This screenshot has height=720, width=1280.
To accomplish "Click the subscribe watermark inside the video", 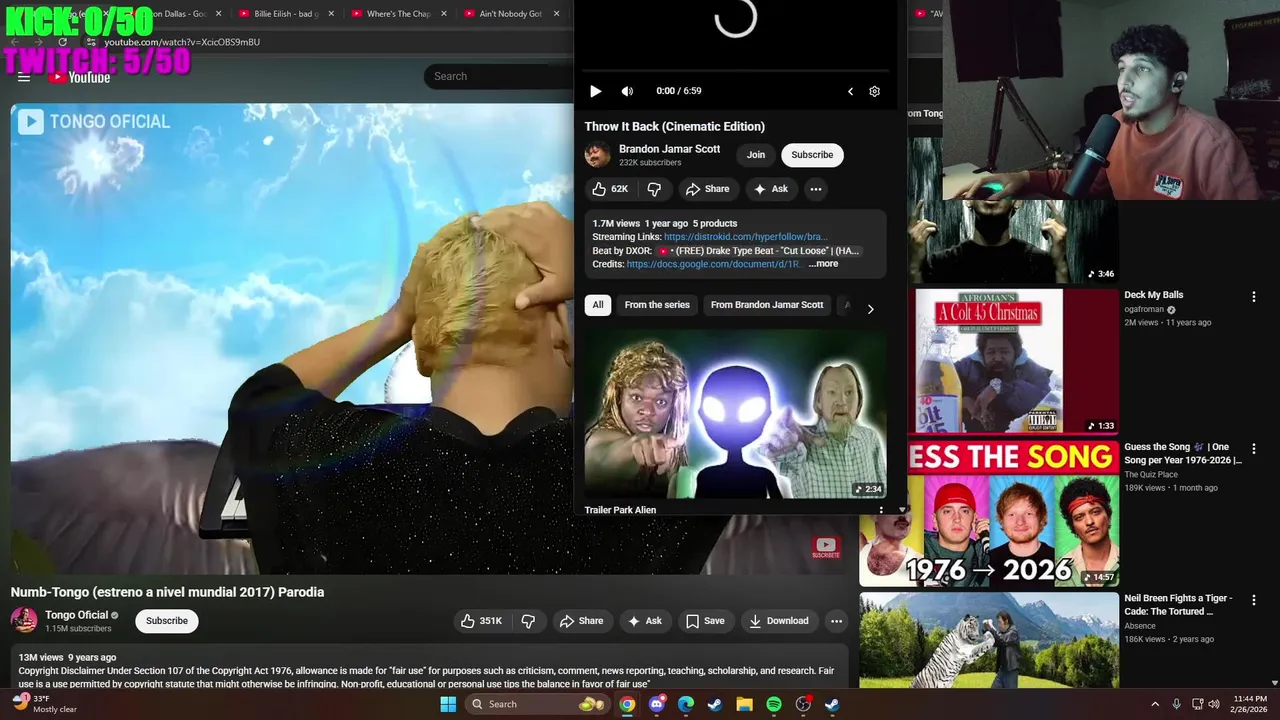I will [825, 548].
